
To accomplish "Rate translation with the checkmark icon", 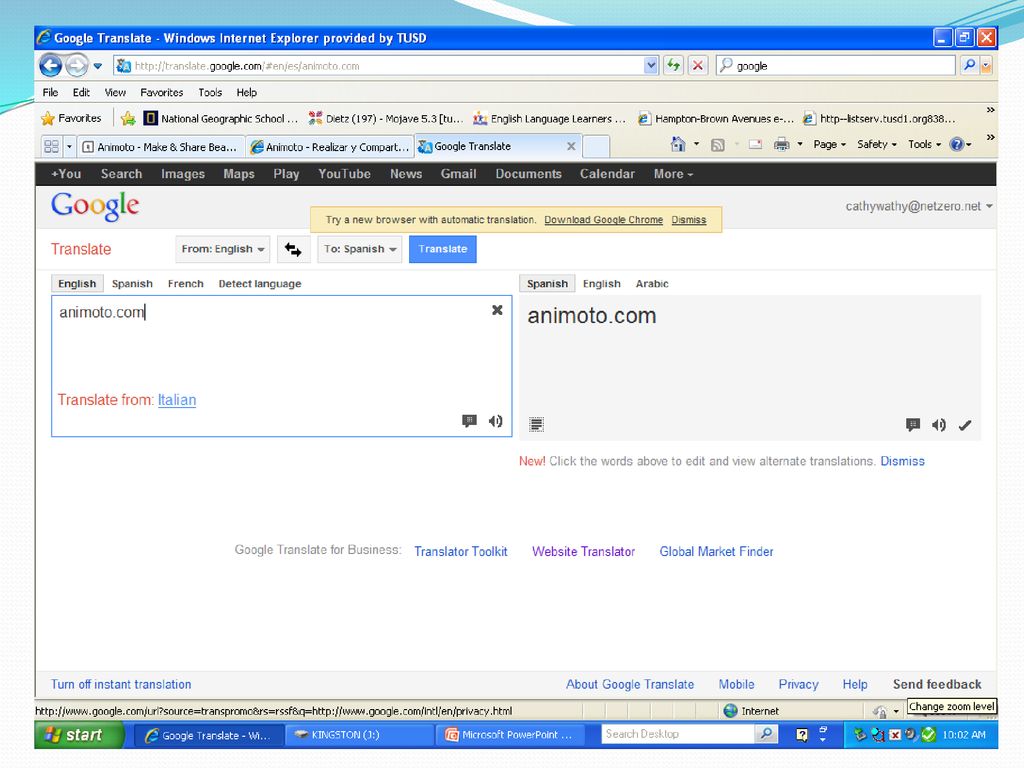I will [x=965, y=425].
